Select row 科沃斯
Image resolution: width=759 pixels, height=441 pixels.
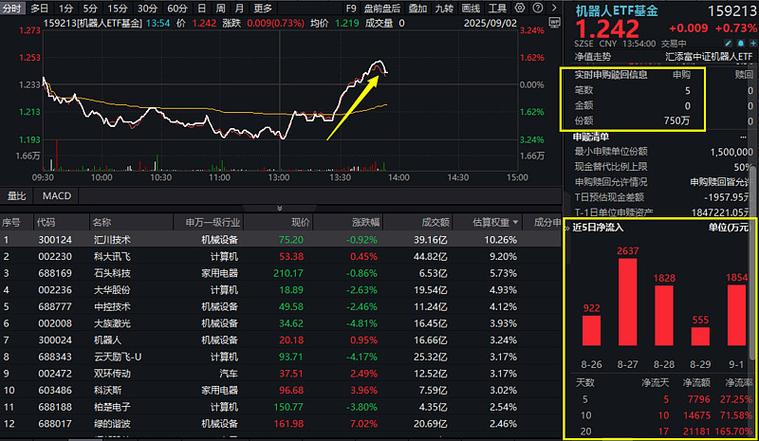tap(281, 390)
